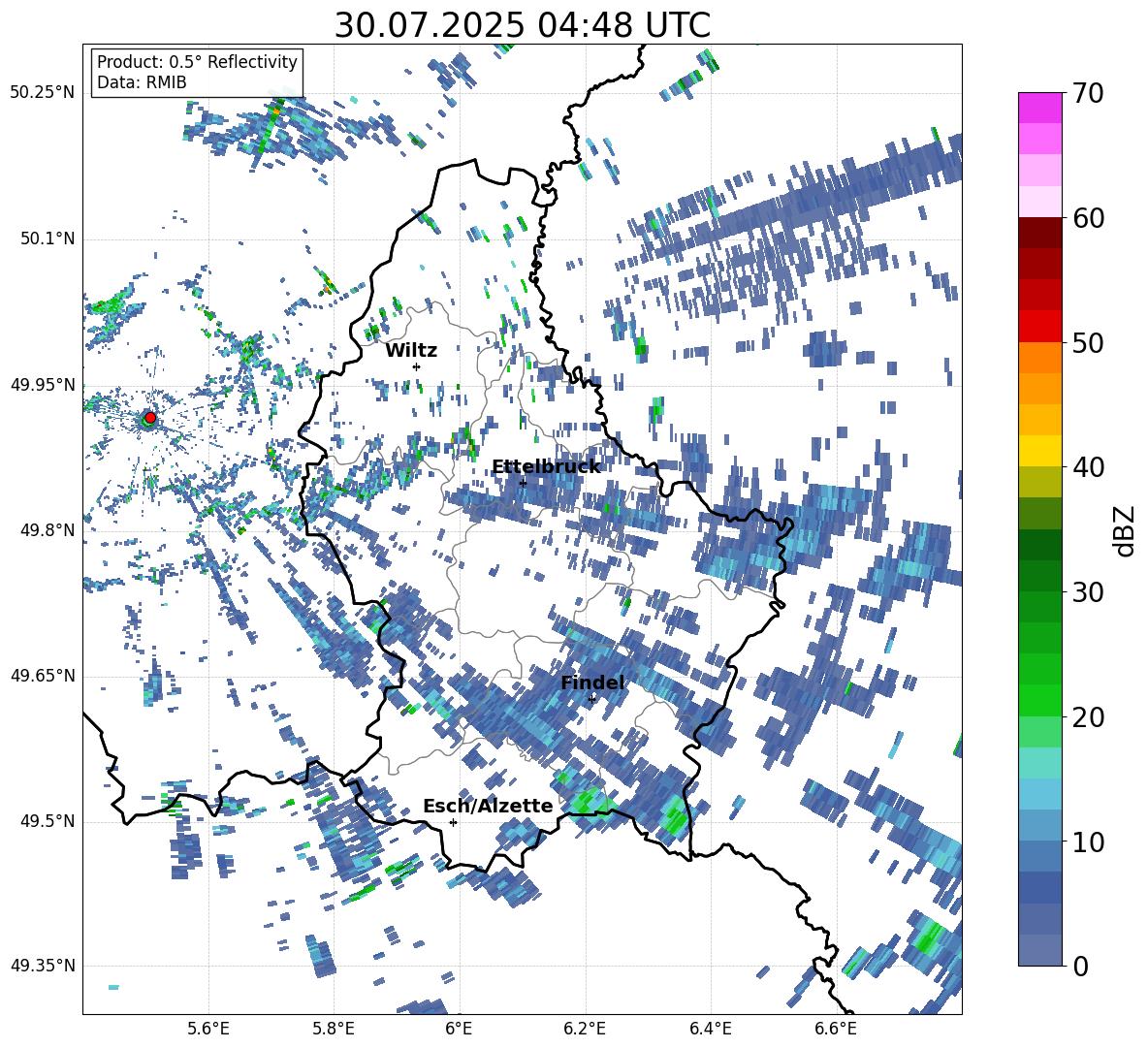This screenshot has width=1148, height=1048.
Task: Click the 49.8°N latitude label
Action: 47,530
